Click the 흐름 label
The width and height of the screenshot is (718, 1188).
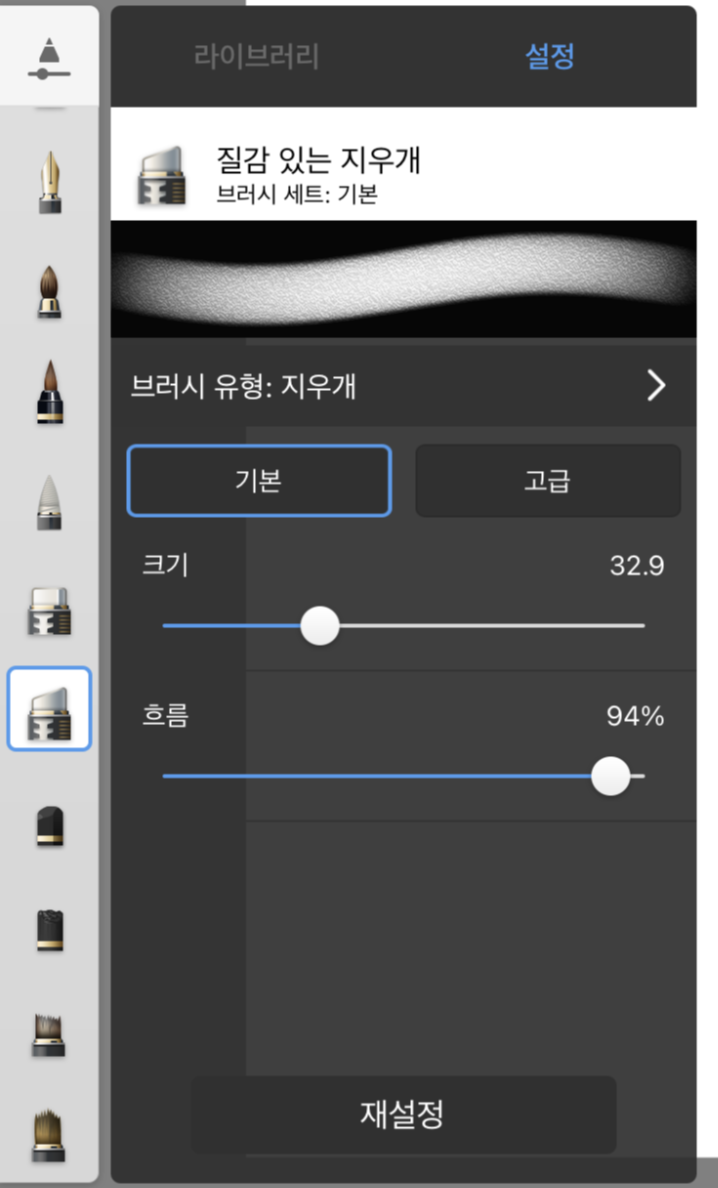coord(165,715)
